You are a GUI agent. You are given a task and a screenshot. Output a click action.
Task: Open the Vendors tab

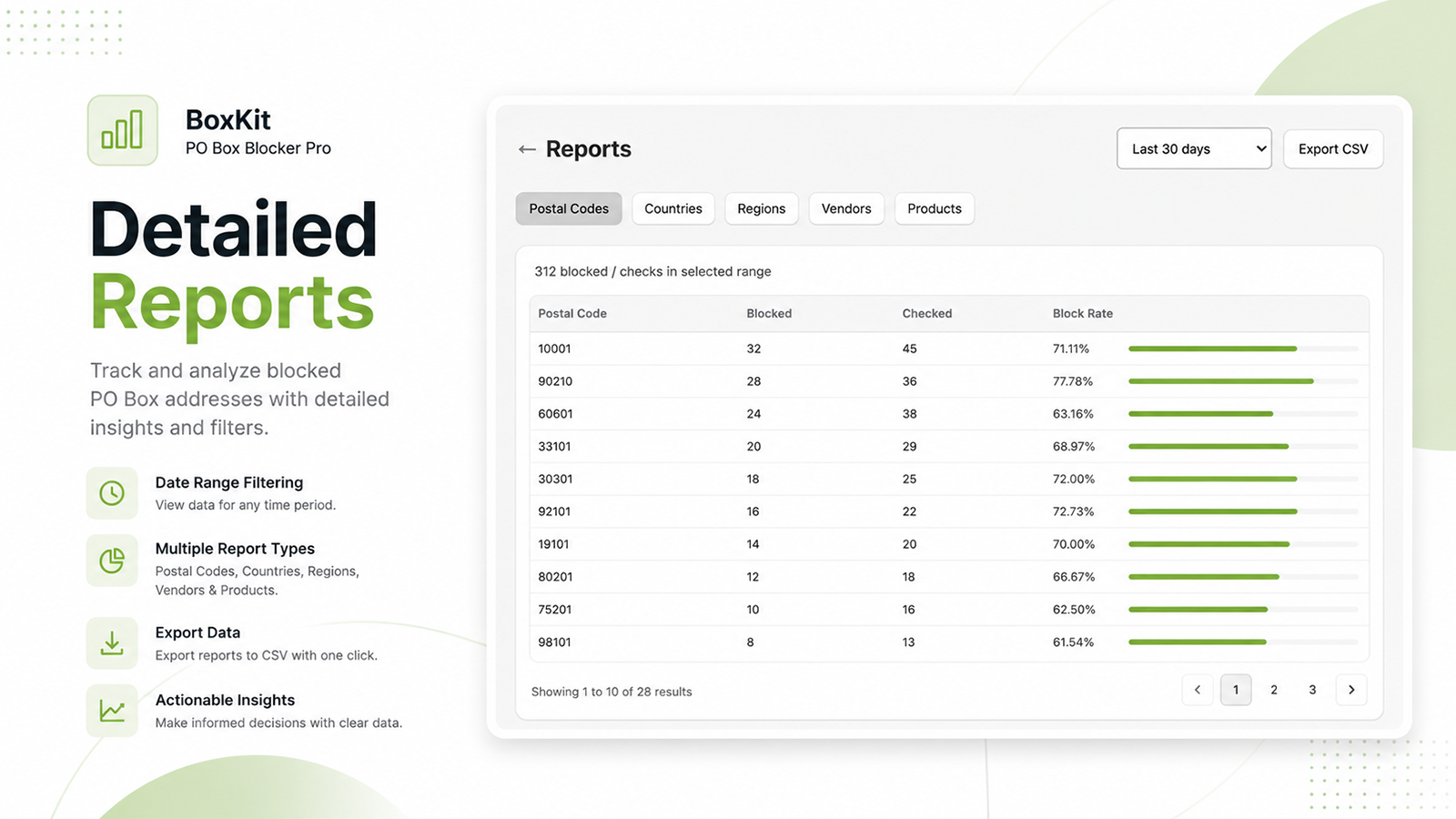tap(846, 208)
